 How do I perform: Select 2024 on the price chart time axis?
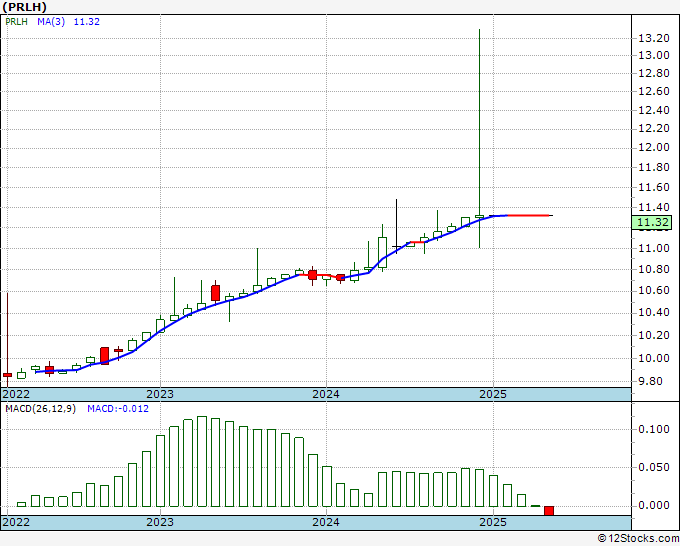pos(325,394)
